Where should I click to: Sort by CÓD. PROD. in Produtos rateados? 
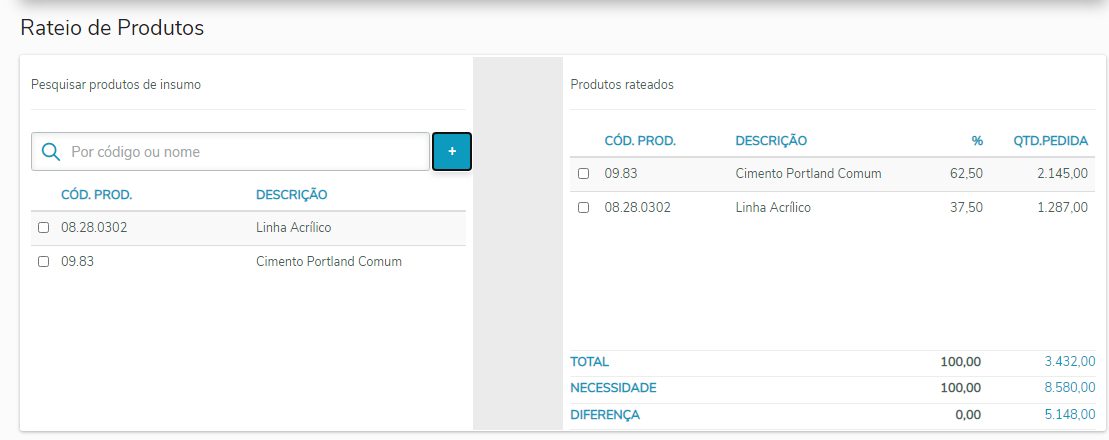640,141
